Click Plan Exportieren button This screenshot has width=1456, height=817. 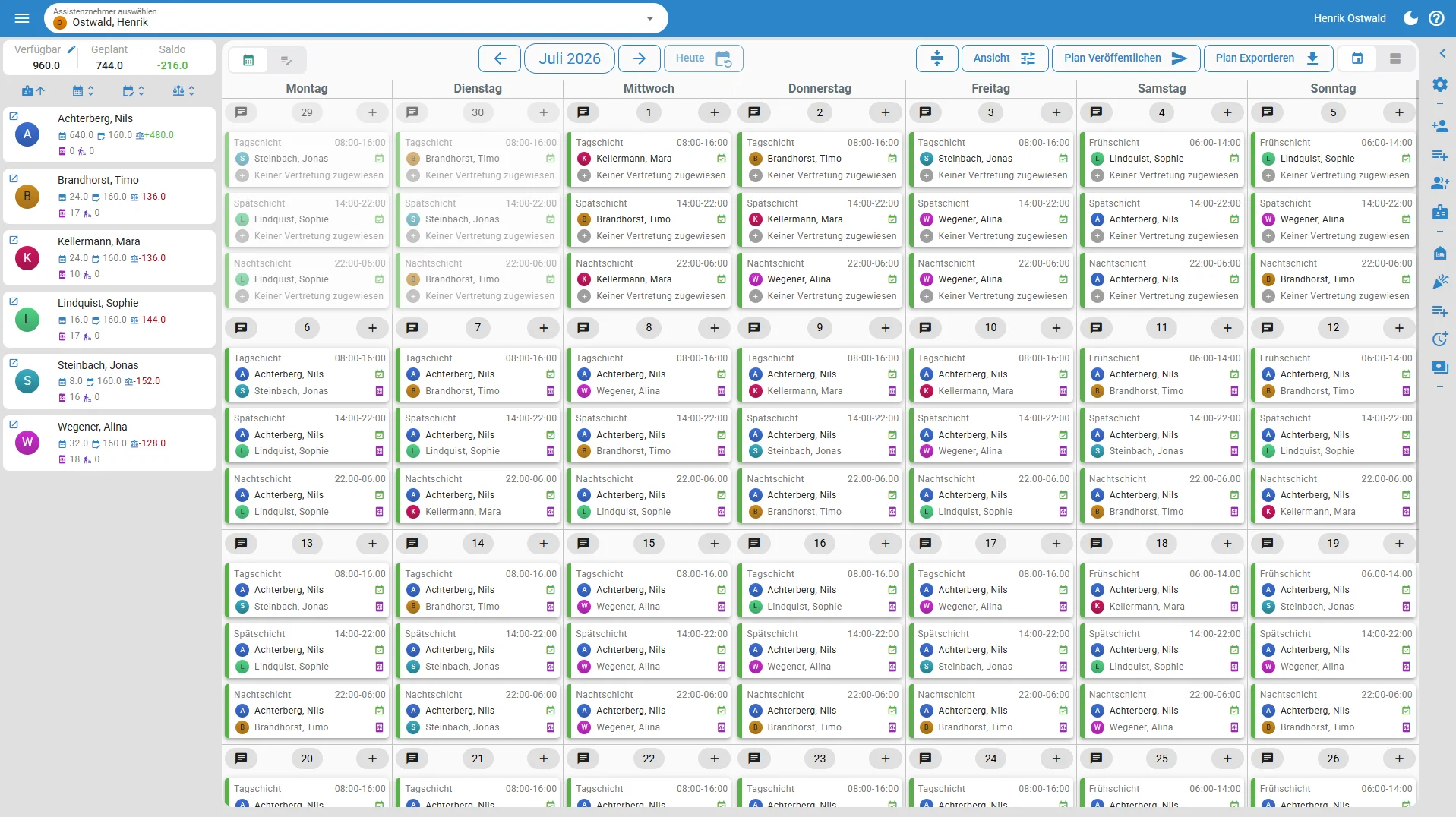coord(1268,58)
